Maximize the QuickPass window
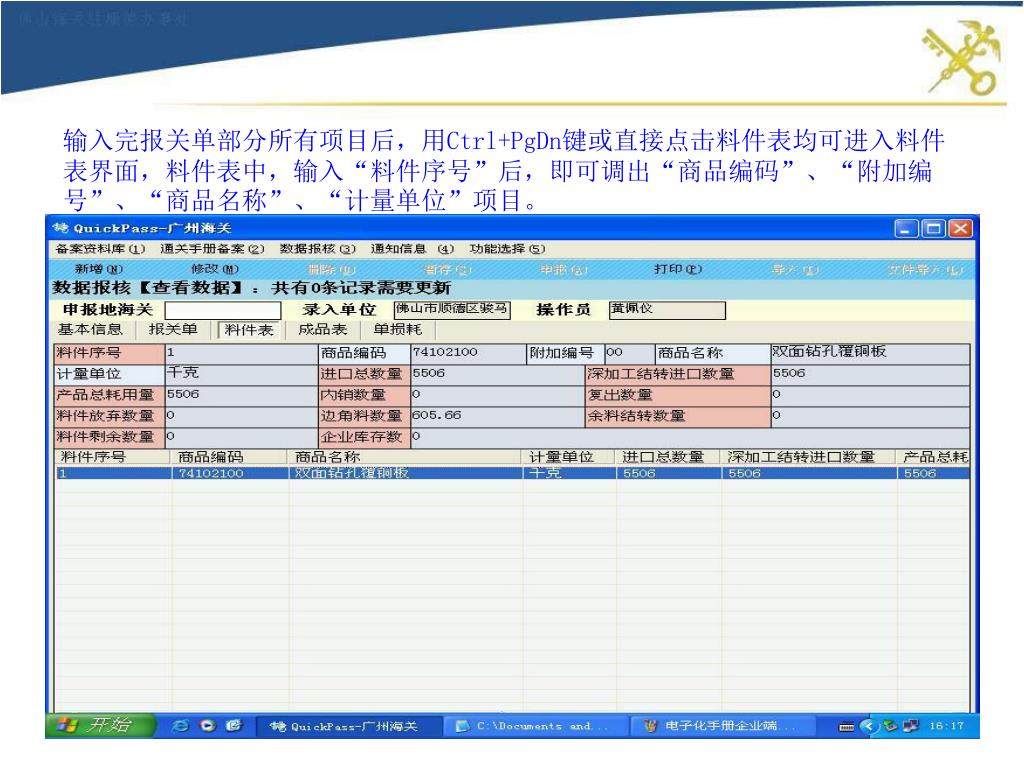Viewport: 1024px width, 768px height. 934,229
